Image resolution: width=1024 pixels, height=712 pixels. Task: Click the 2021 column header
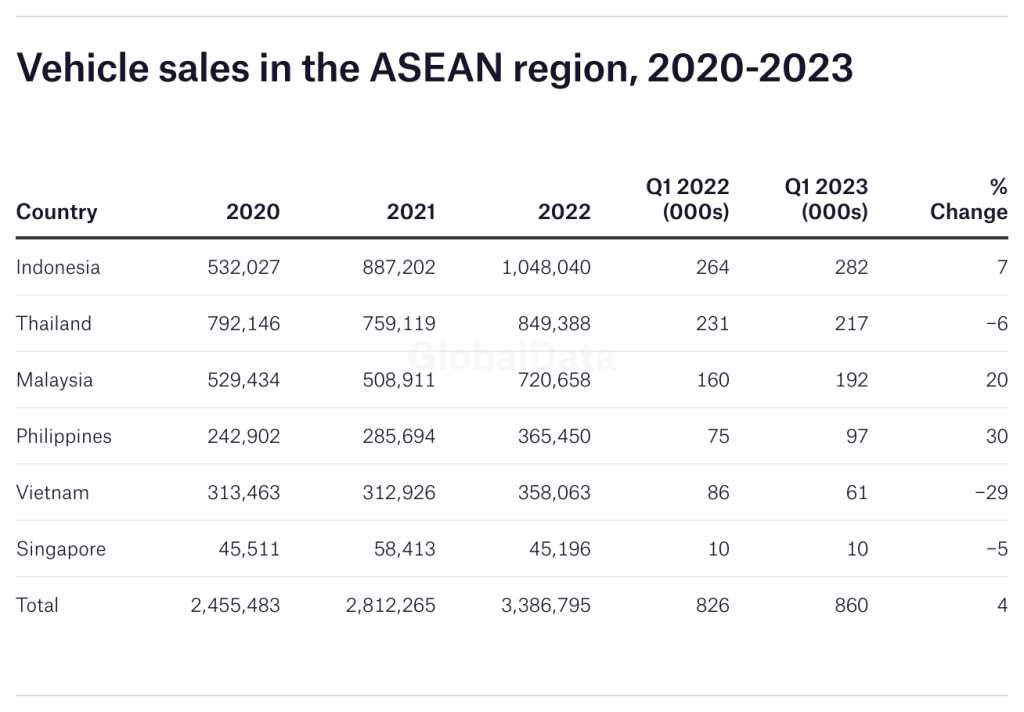(410, 212)
